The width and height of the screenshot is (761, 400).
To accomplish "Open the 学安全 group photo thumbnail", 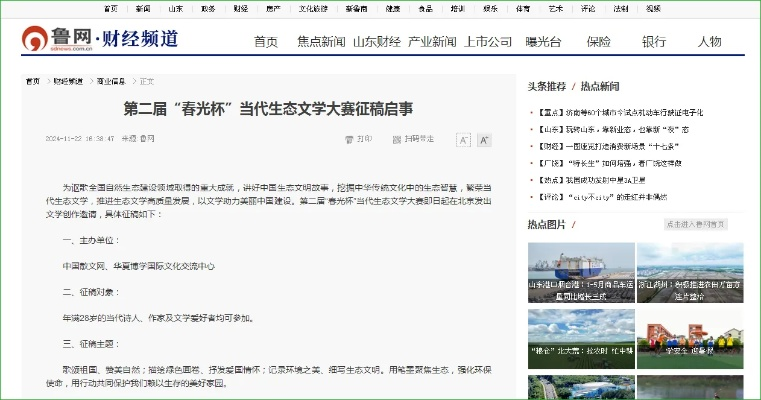I will click(690, 339).
